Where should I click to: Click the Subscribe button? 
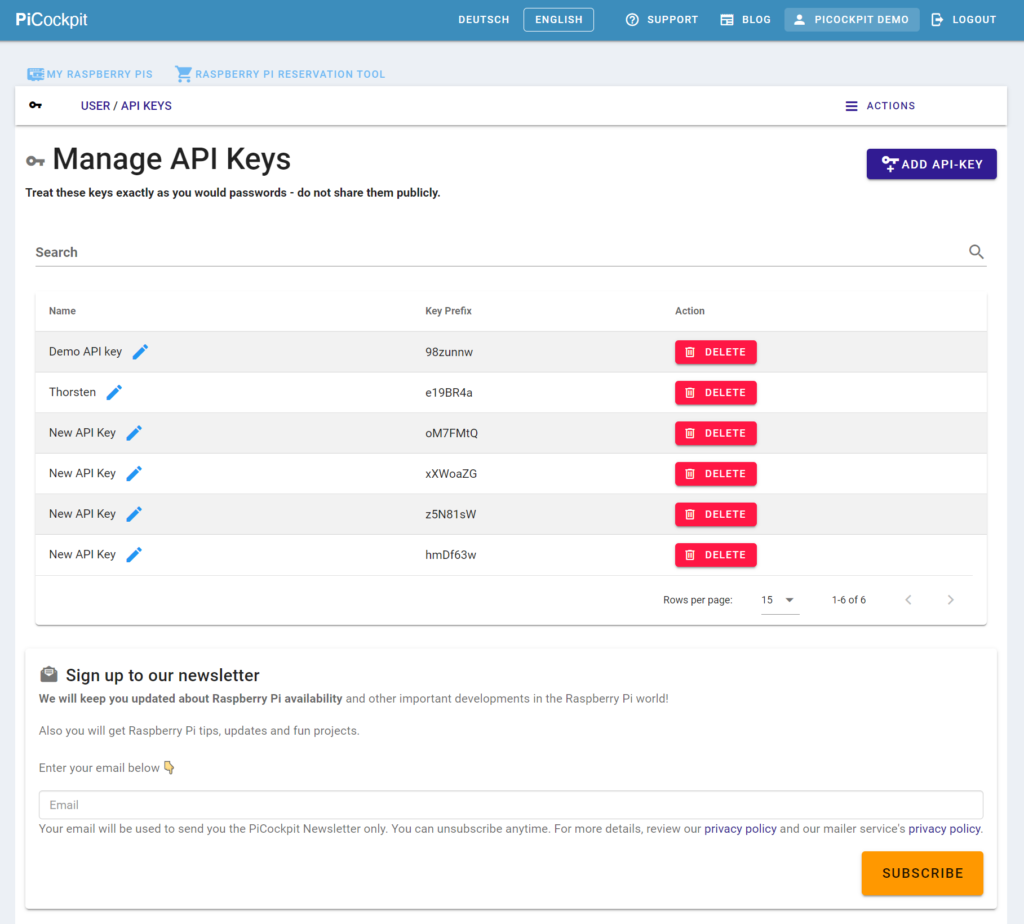tap(922, 873)
